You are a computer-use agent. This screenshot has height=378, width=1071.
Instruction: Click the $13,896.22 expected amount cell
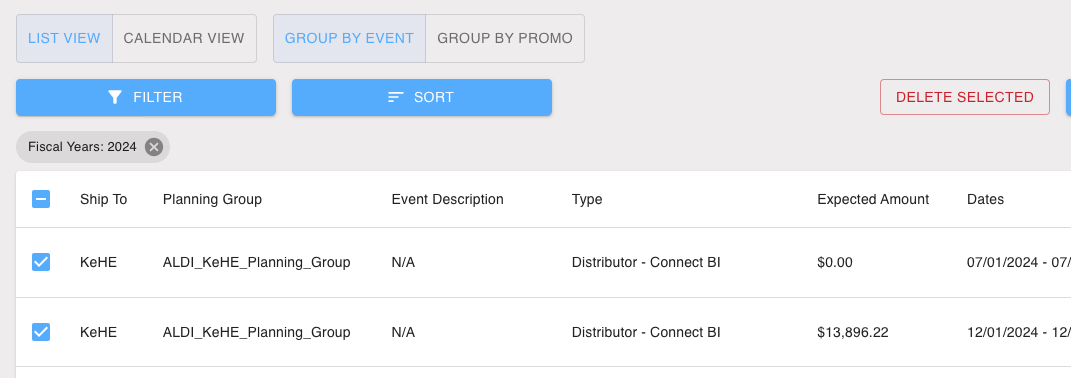click(852, 333)
